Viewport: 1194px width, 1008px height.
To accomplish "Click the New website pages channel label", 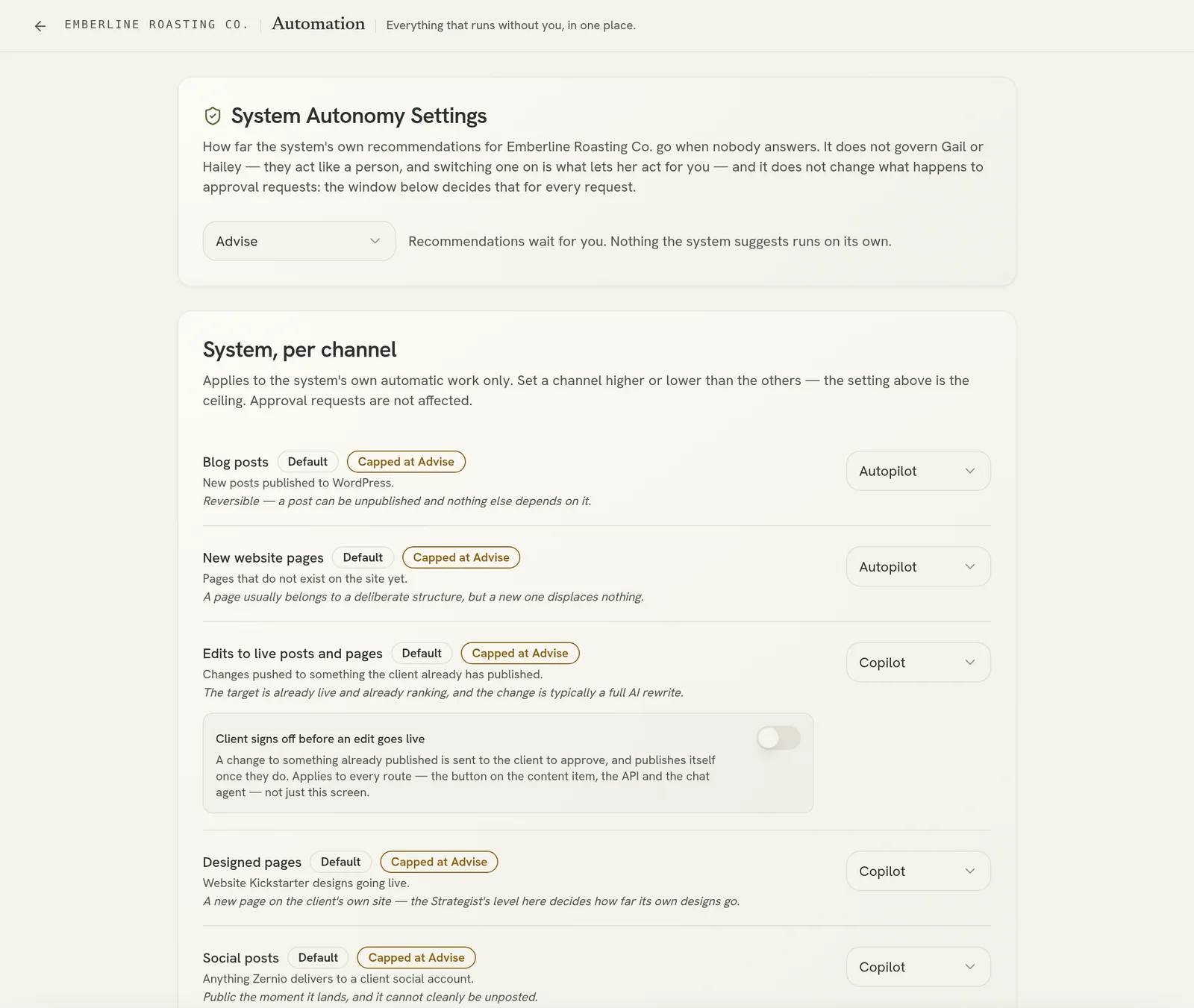I will click(263, 557).
